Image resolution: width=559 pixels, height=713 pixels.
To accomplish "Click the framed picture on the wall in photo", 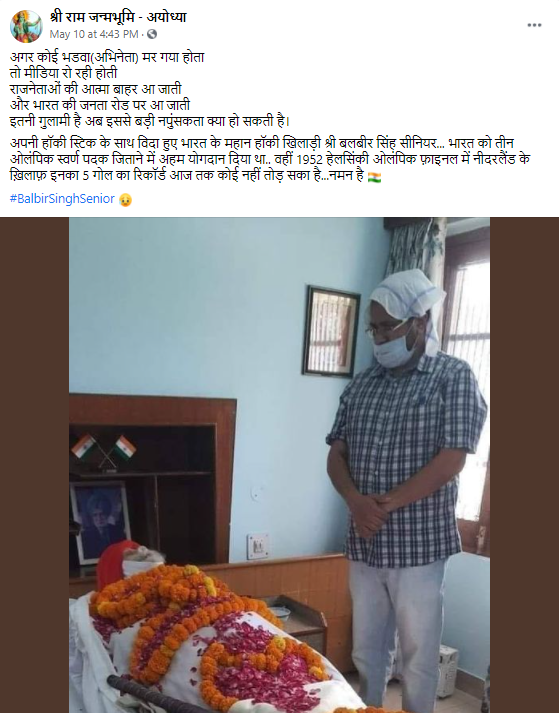I will [x=331, y=331].
